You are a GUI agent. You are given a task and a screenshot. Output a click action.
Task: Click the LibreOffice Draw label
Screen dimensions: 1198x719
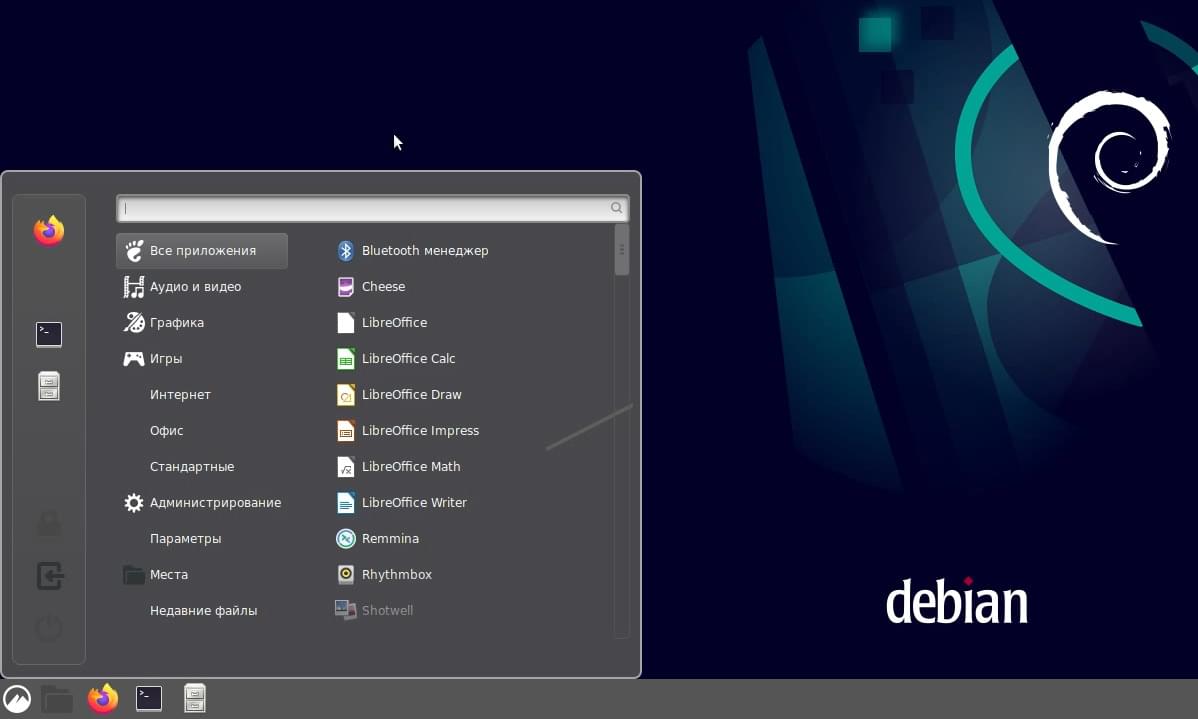[412, 394]
